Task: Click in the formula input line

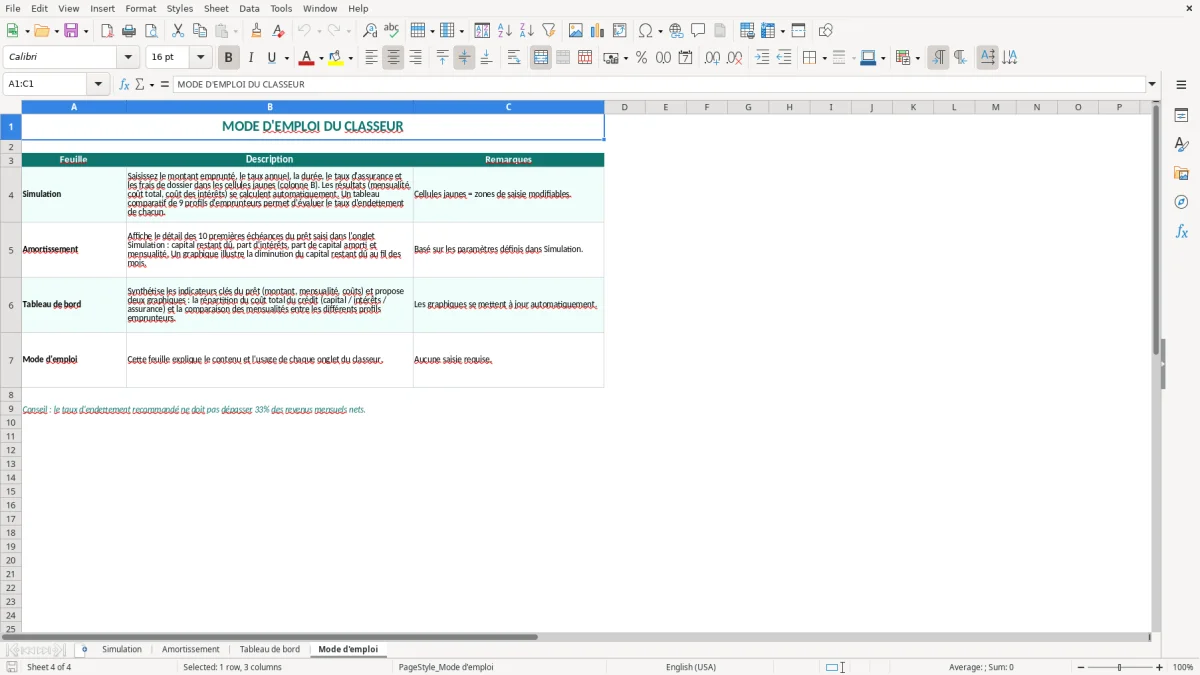Action: (x=659, y=84)
